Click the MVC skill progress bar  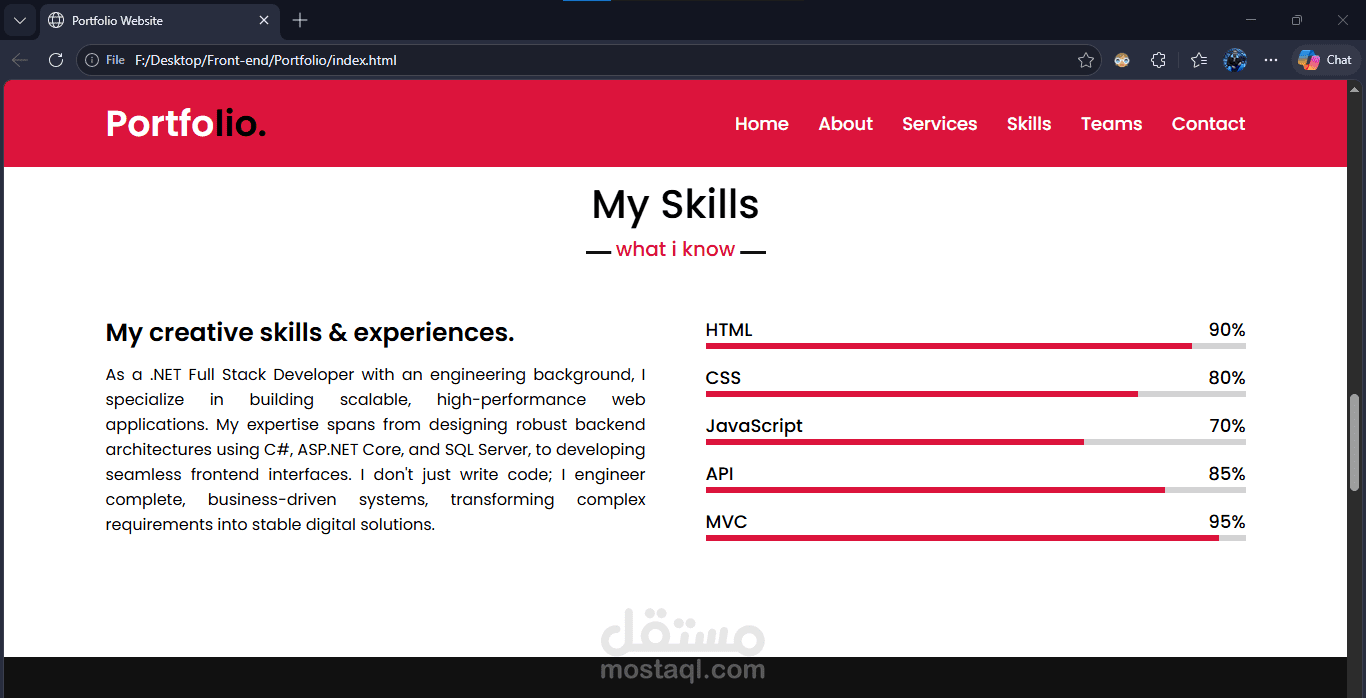point(976,538)
